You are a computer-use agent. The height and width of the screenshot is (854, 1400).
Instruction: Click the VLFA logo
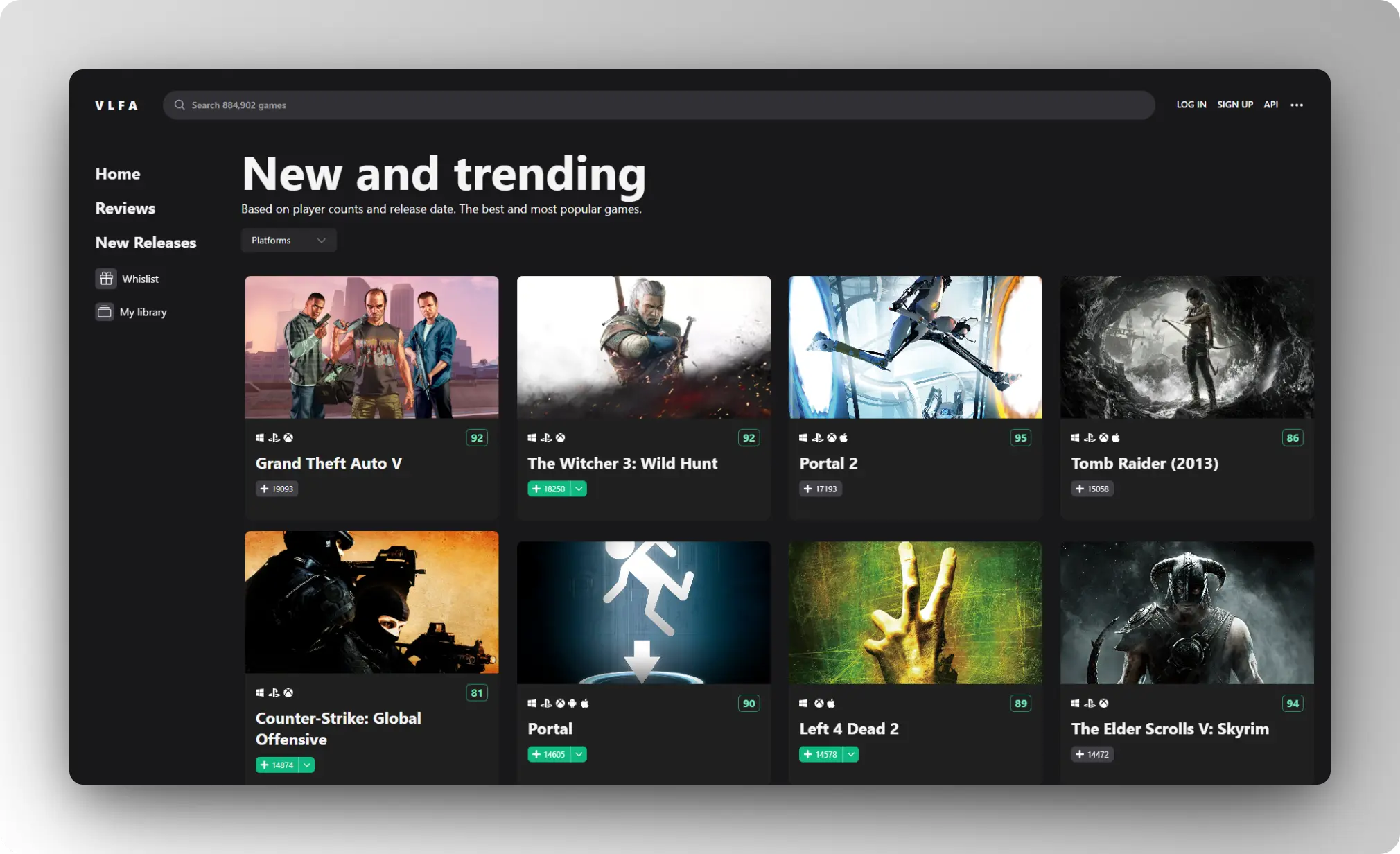click(116, 105)
